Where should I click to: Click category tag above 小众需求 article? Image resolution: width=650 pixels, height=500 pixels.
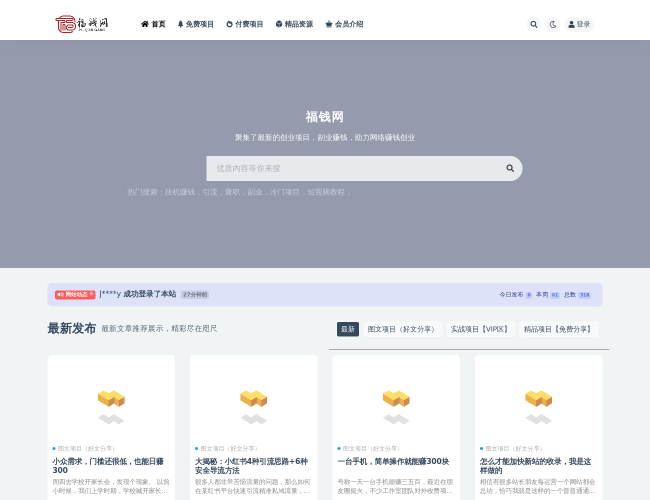[x=84, y=449]
